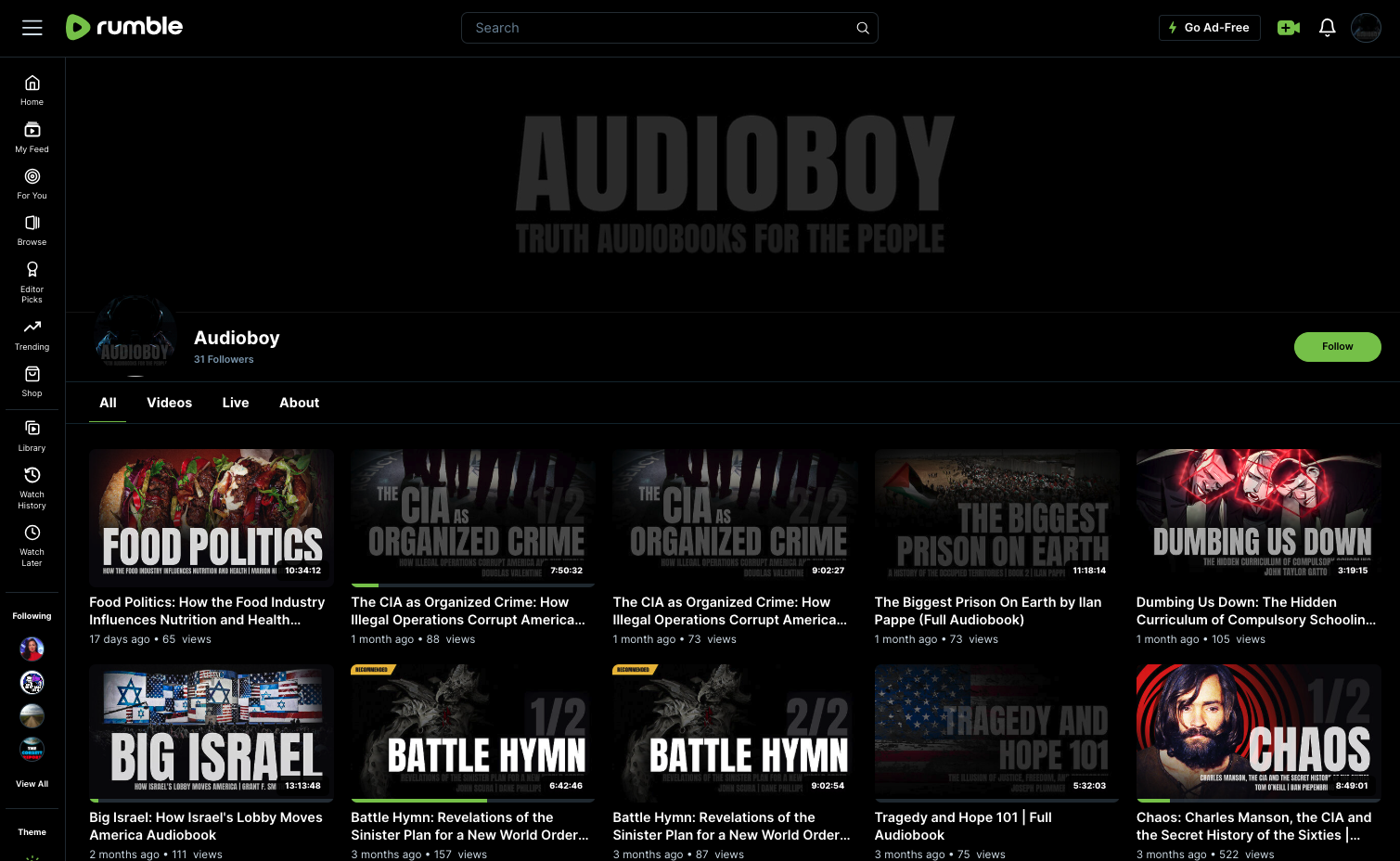The width and height of the screenshot is (1400, 861).
Task: Open Watch History in the sidebar
Action: click(x=32, y=487)
